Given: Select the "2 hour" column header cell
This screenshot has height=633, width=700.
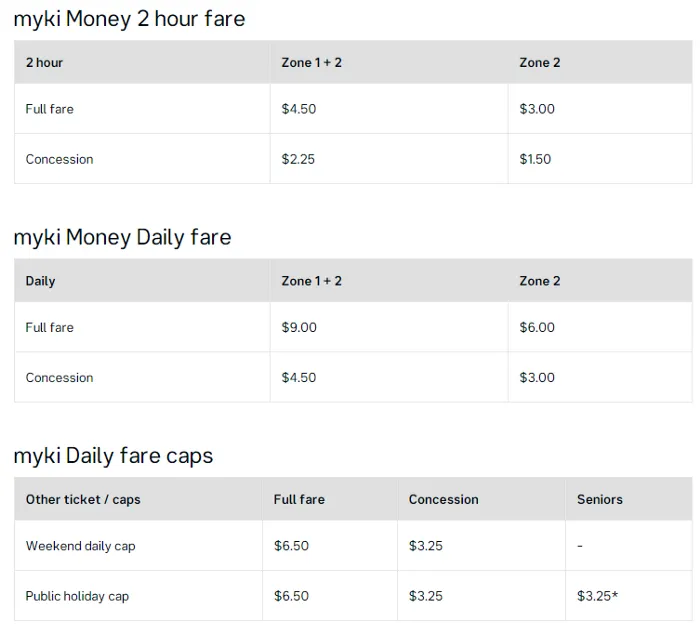Looking at the screenshot, I should coord(44,63).
